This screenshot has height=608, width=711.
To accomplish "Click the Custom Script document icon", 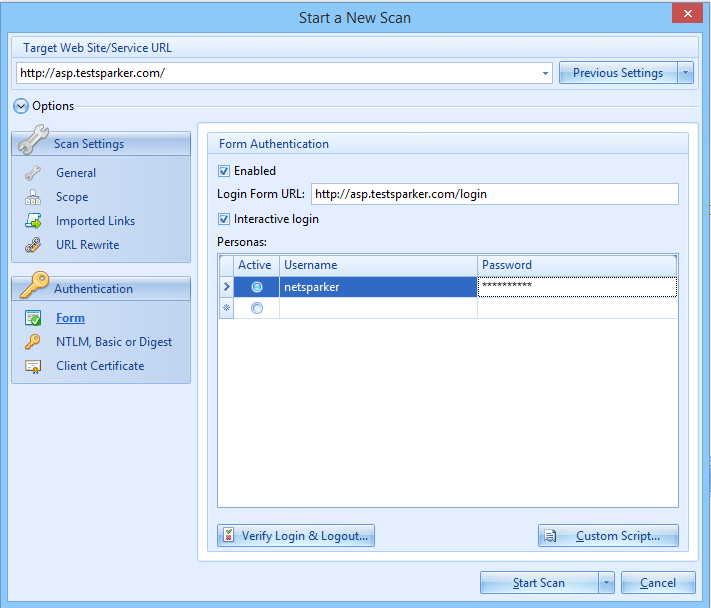I will [x=550, y=536].
